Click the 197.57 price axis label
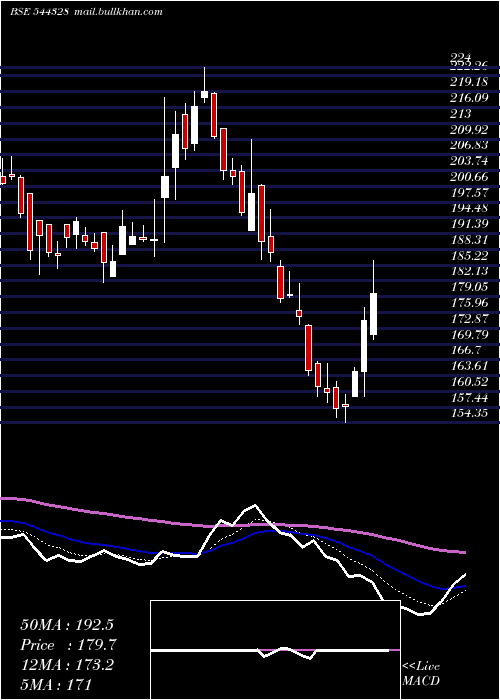 click(x=469, y=192)
